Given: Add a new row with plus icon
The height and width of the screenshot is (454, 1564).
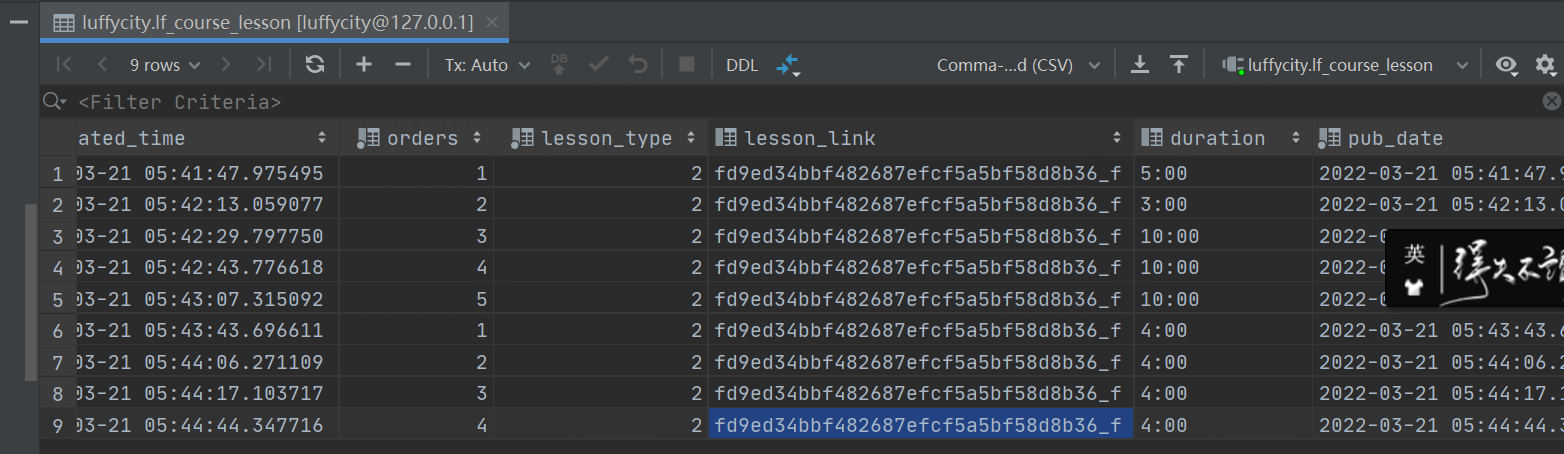Looking at the screenshot, I should 364,65.
